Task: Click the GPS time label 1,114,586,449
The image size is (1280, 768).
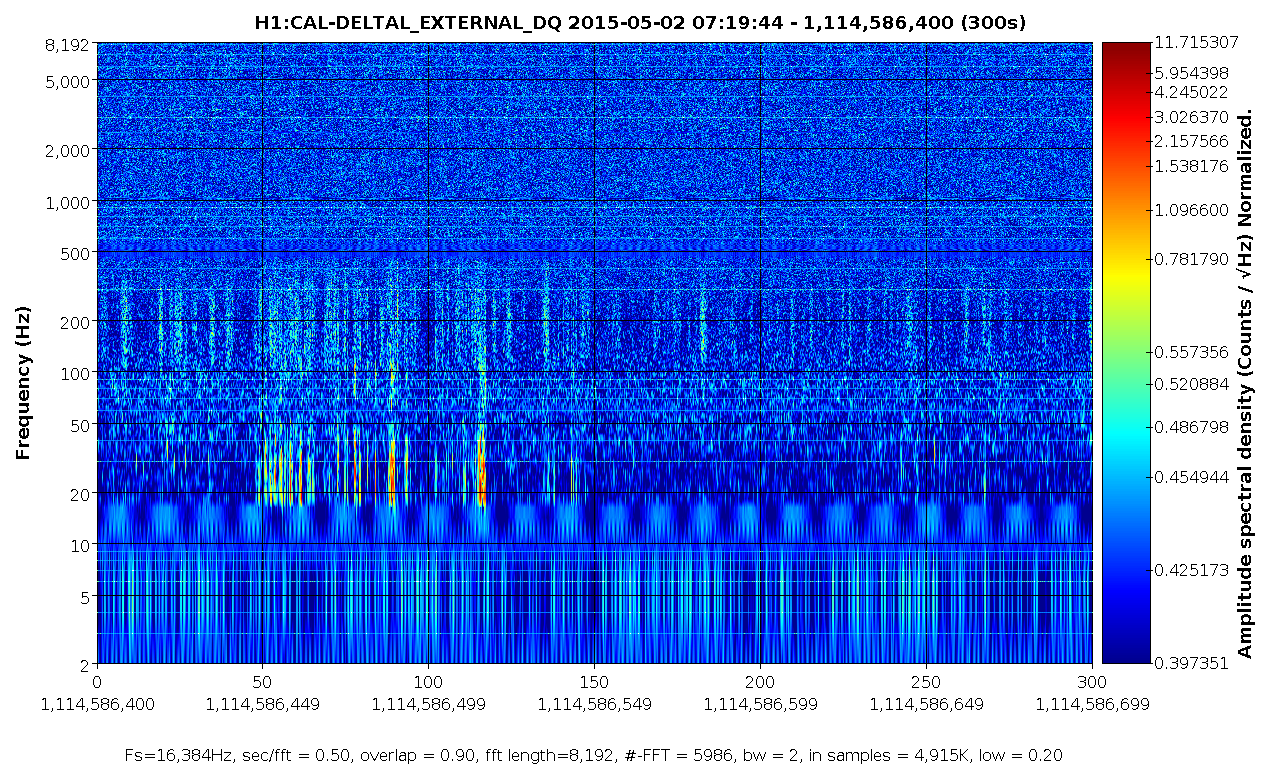Action: (x=264, y=704)
